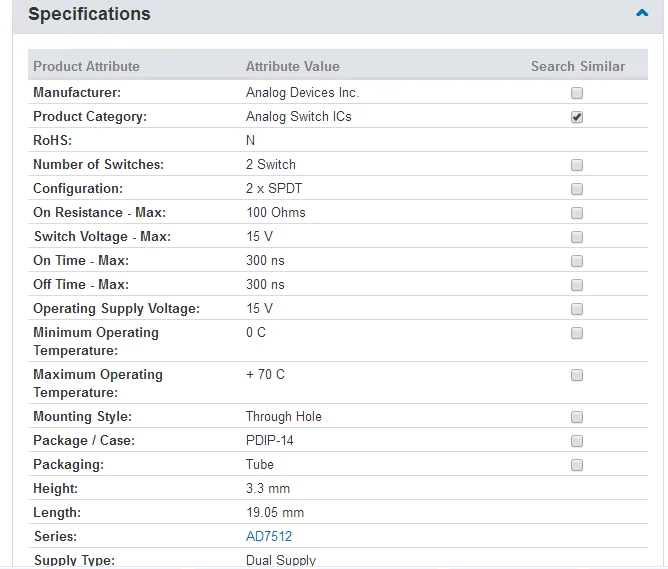Viewport: 668px width, 569px height.
Task: Click the Mounting Style: label
Action: [x=83, y=417]
